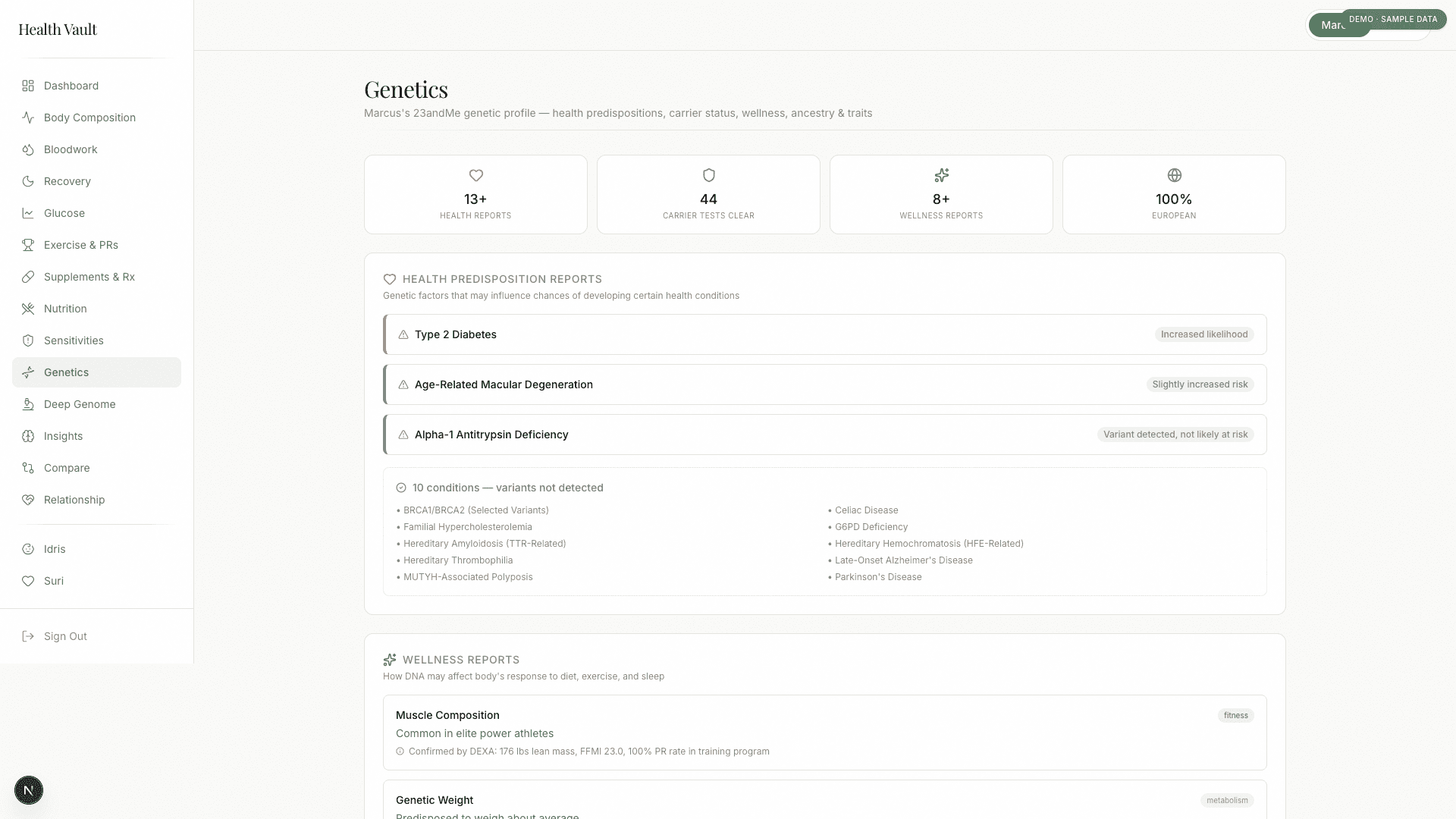1456x819 pixels.
Task: Click the warning icon beside Type 2 Diabetes
Action: pos(403,334)
